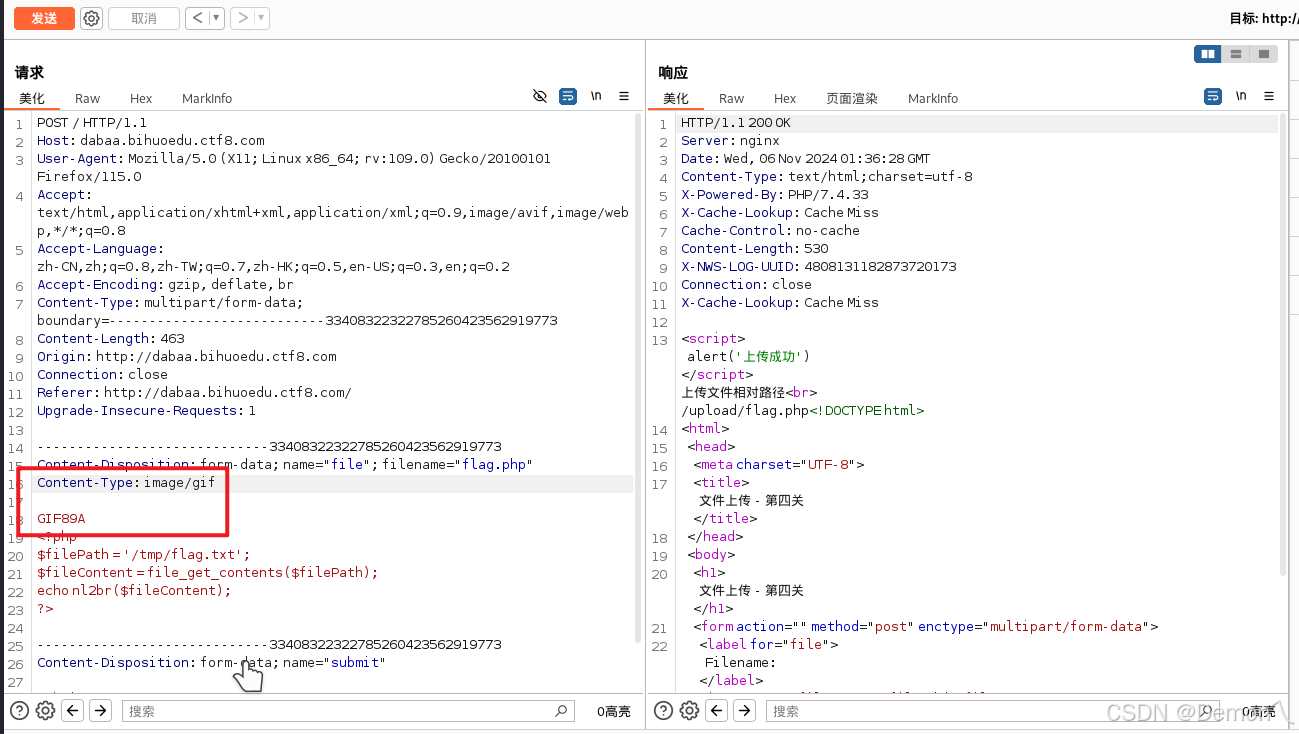This screenshot has height=734, width=1299.
Task: Click the 取消 cancel button
Action: coord(144,18)
